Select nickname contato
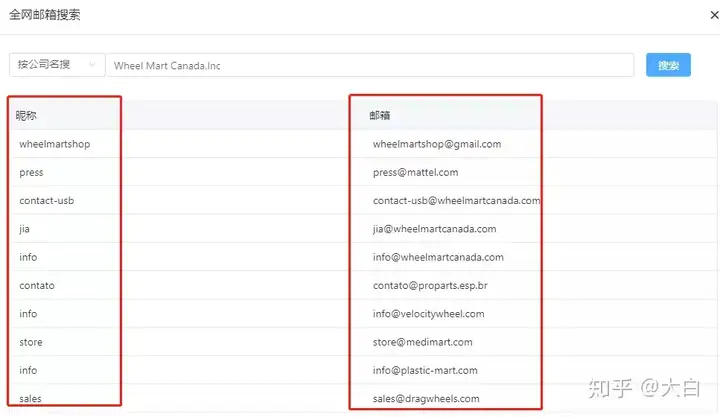The image size is (720, 417). [x=37, y=286]
